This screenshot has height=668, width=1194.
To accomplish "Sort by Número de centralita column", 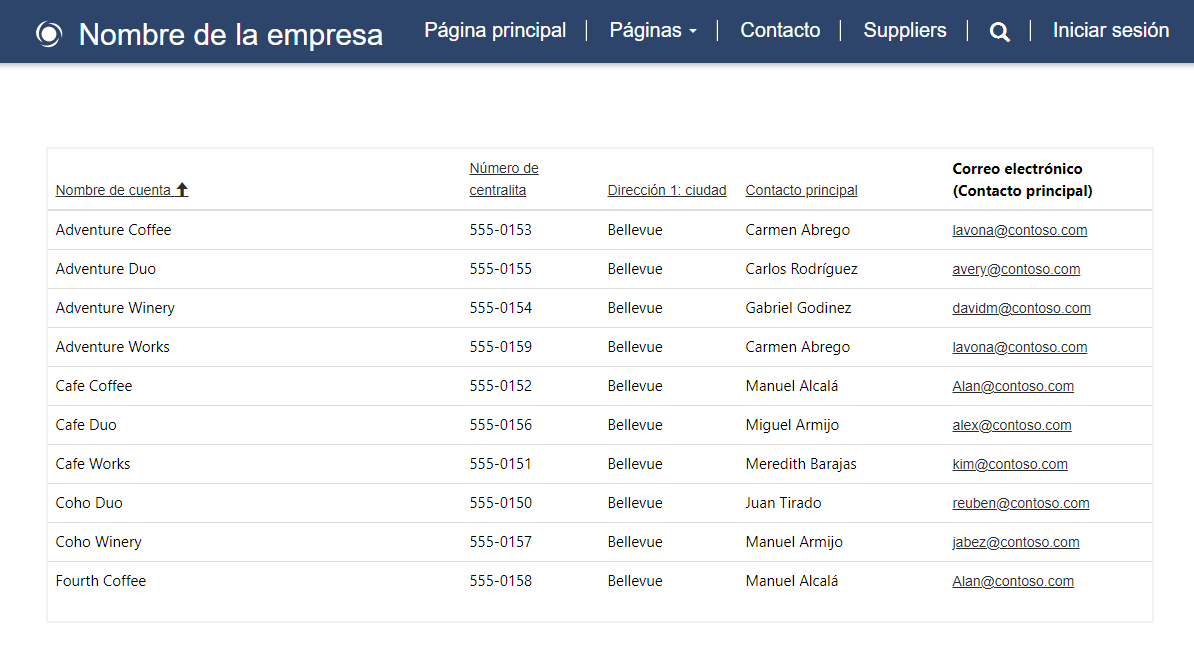I will 503,179.
